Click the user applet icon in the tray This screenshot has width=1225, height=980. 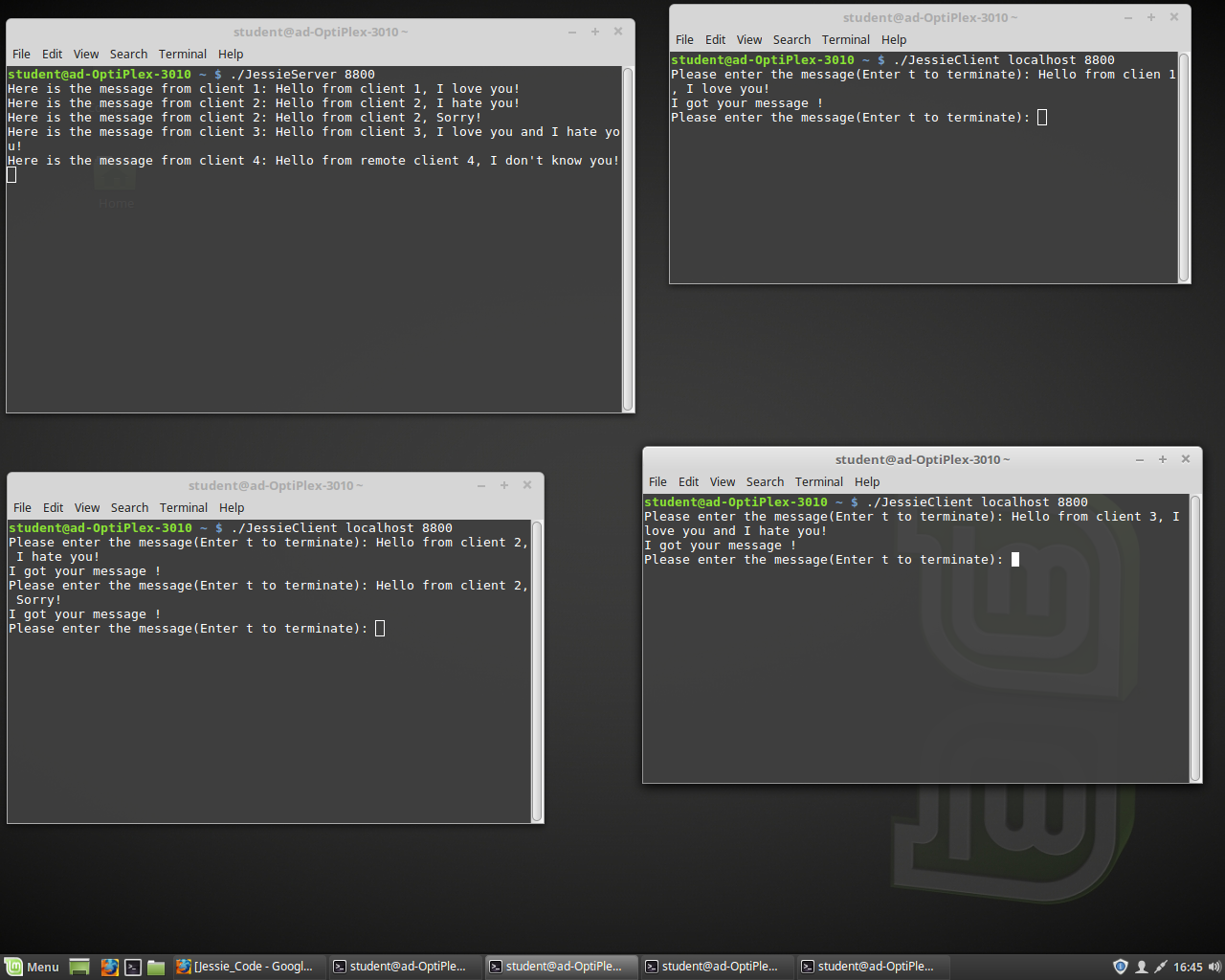pos(1143,966)
